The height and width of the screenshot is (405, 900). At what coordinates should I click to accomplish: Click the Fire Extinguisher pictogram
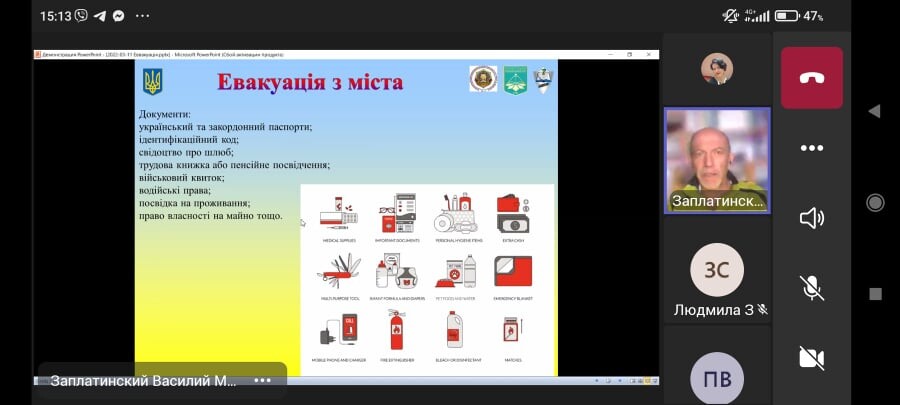point(397,330)
